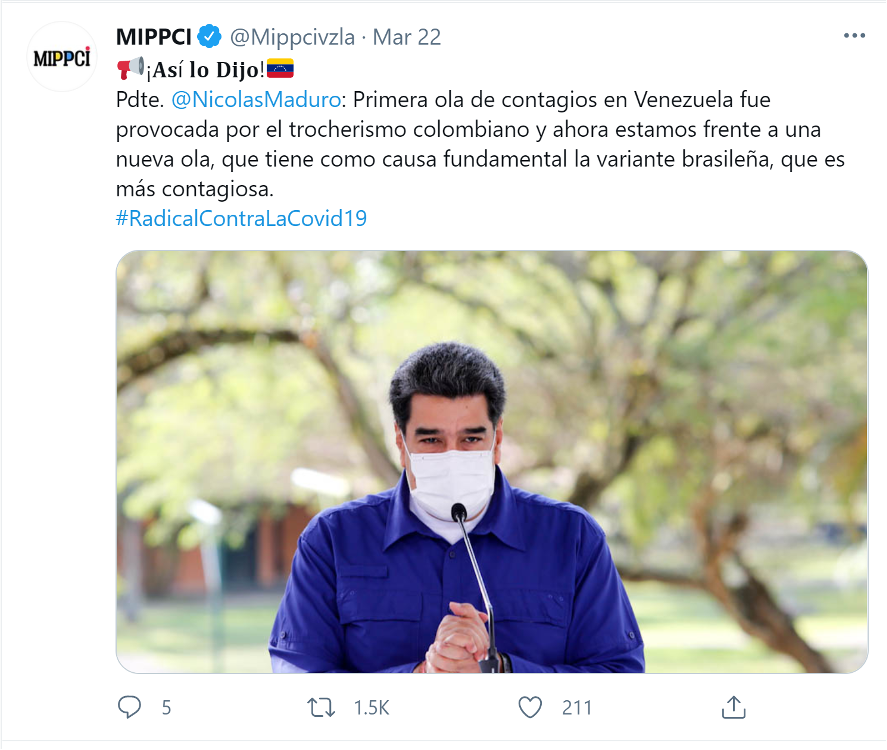Click the MIPPCI profile avatar
Screen dimensions: 887x750
point(62,57)
